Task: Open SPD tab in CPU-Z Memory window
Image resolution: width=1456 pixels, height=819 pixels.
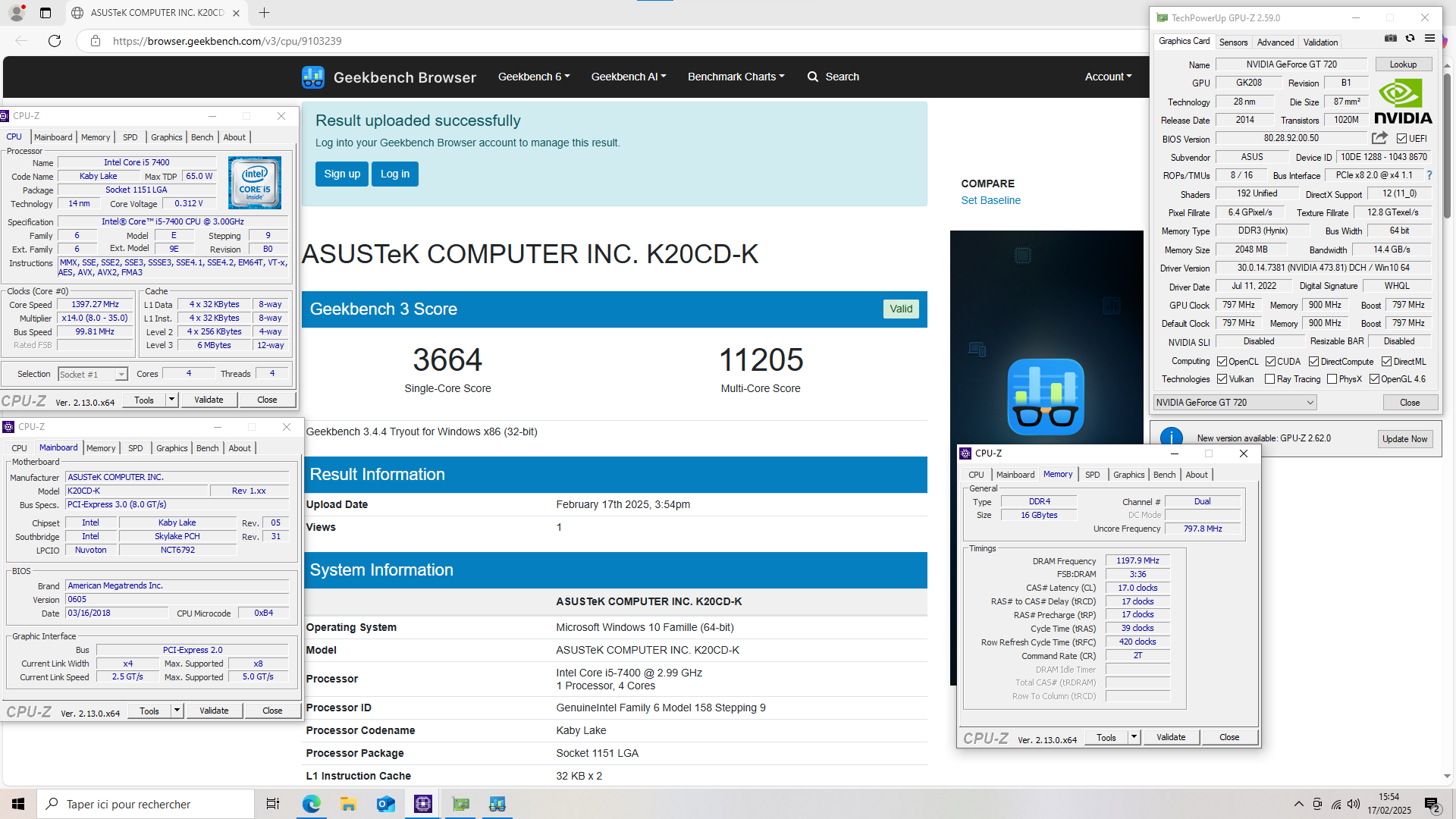Action: pyautogui.click(x=1092, y=475)
